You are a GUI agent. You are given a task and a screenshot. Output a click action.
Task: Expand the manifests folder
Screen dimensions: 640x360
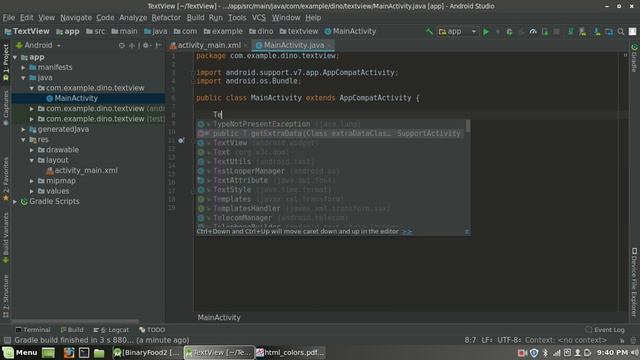(x=24, y=67)
